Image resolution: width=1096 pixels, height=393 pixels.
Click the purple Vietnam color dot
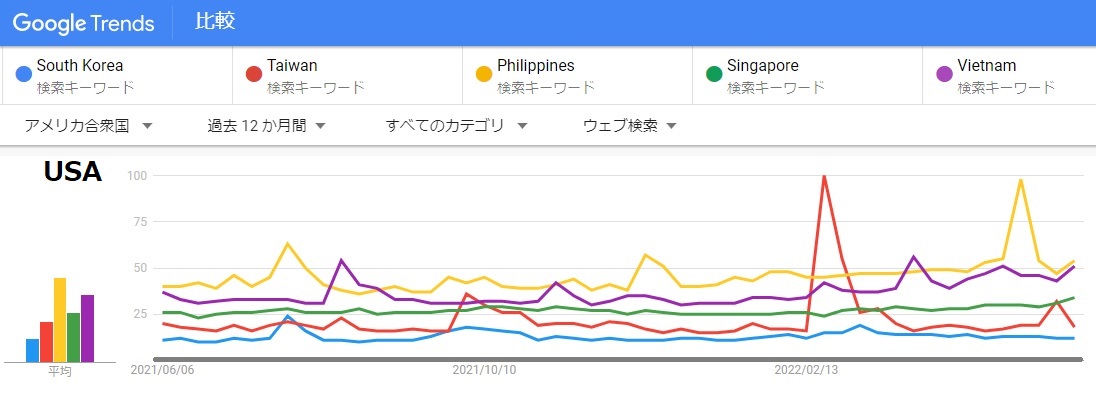point(944,74)
